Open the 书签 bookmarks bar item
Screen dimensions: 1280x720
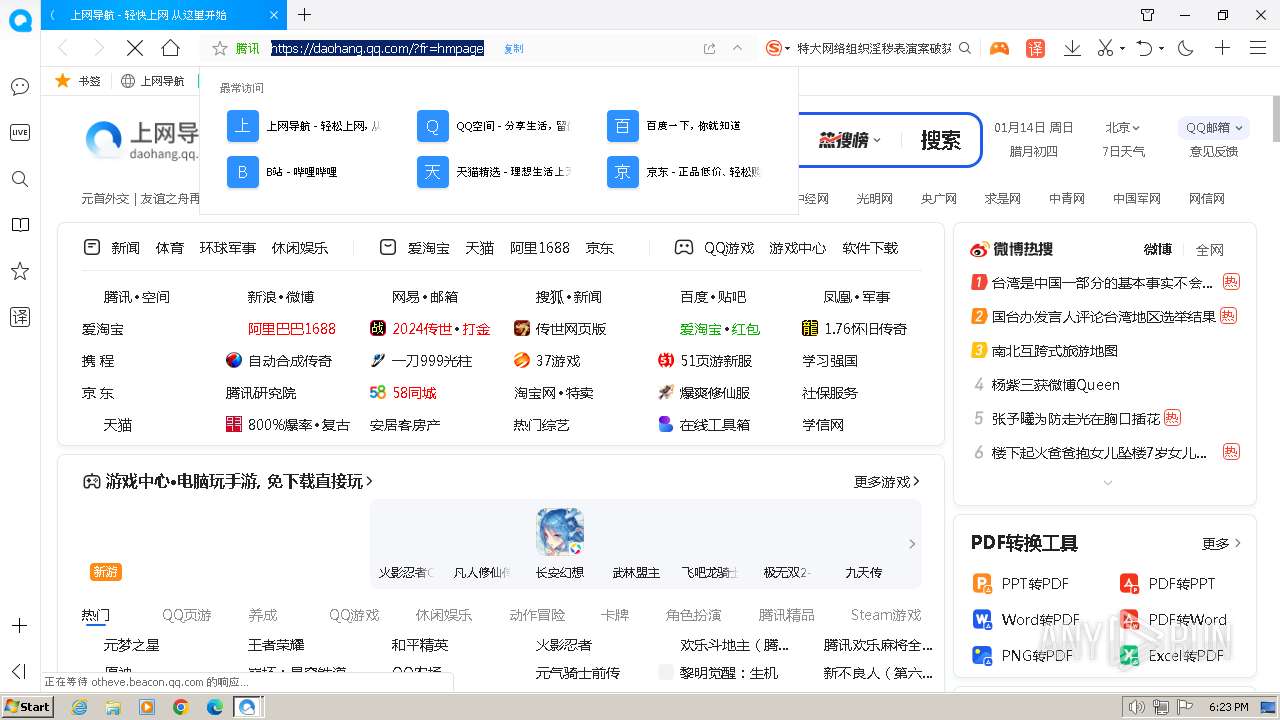[x=78, y=81]
